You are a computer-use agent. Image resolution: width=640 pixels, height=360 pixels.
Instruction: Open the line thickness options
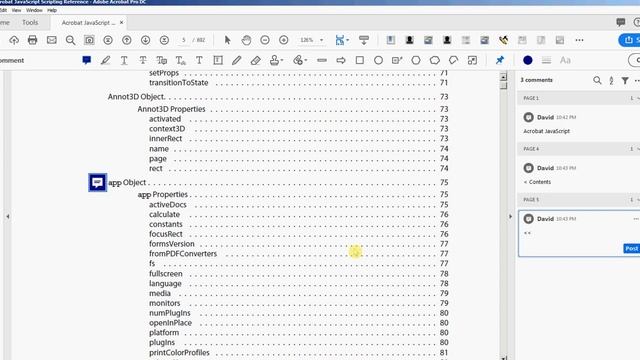(546, 60)
